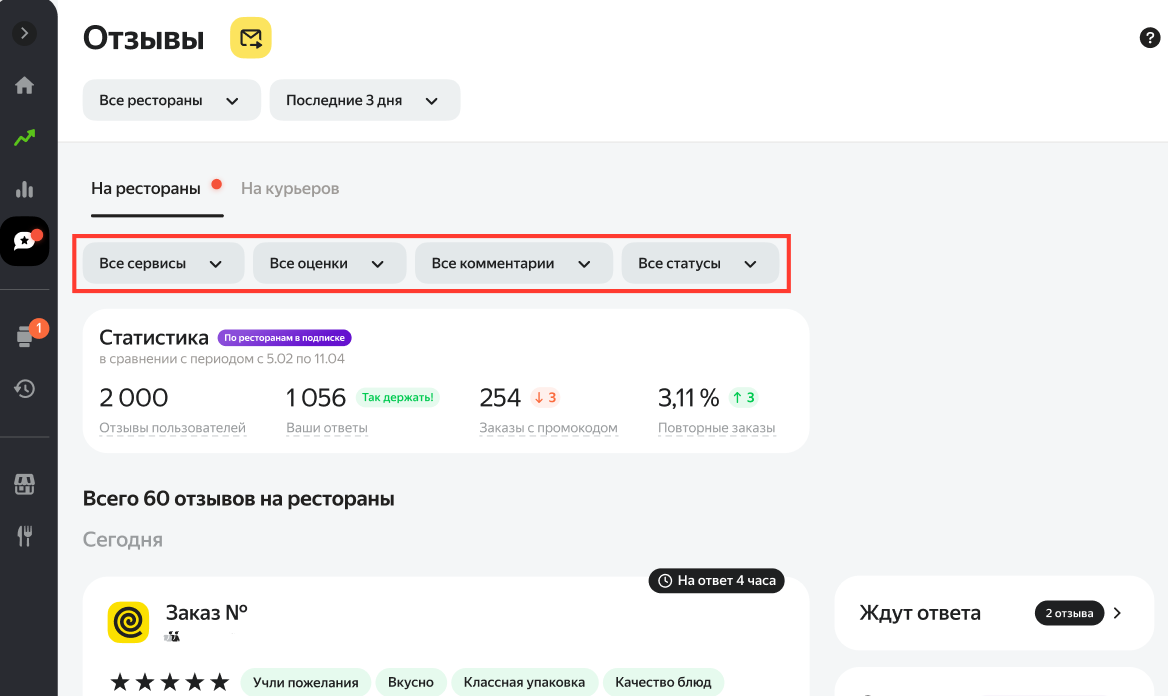Viewport: 1168px width, 696px height.
Task: Open the Все сервисы filter
Action: 163,264
